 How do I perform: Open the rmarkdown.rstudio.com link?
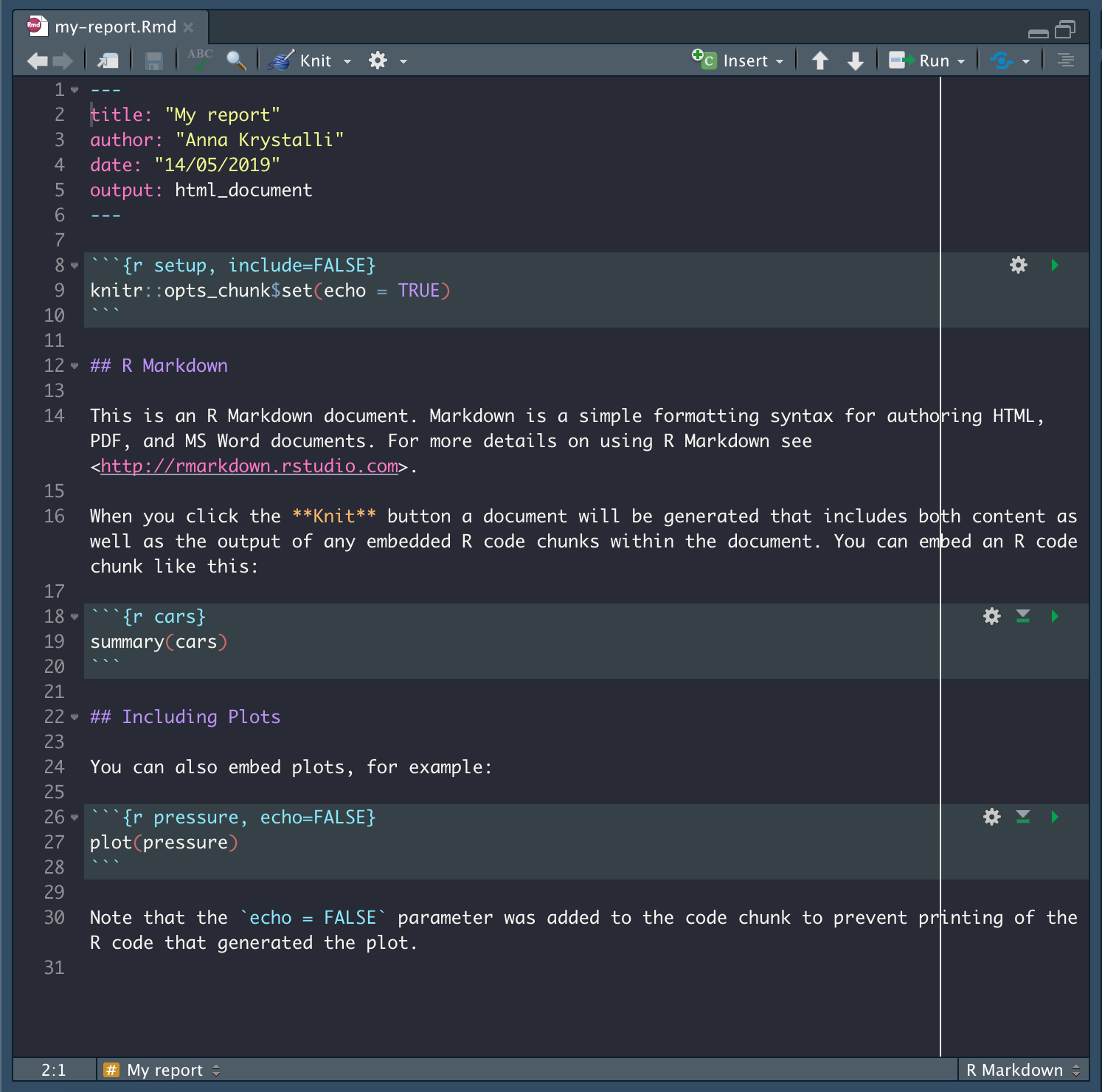249,466
